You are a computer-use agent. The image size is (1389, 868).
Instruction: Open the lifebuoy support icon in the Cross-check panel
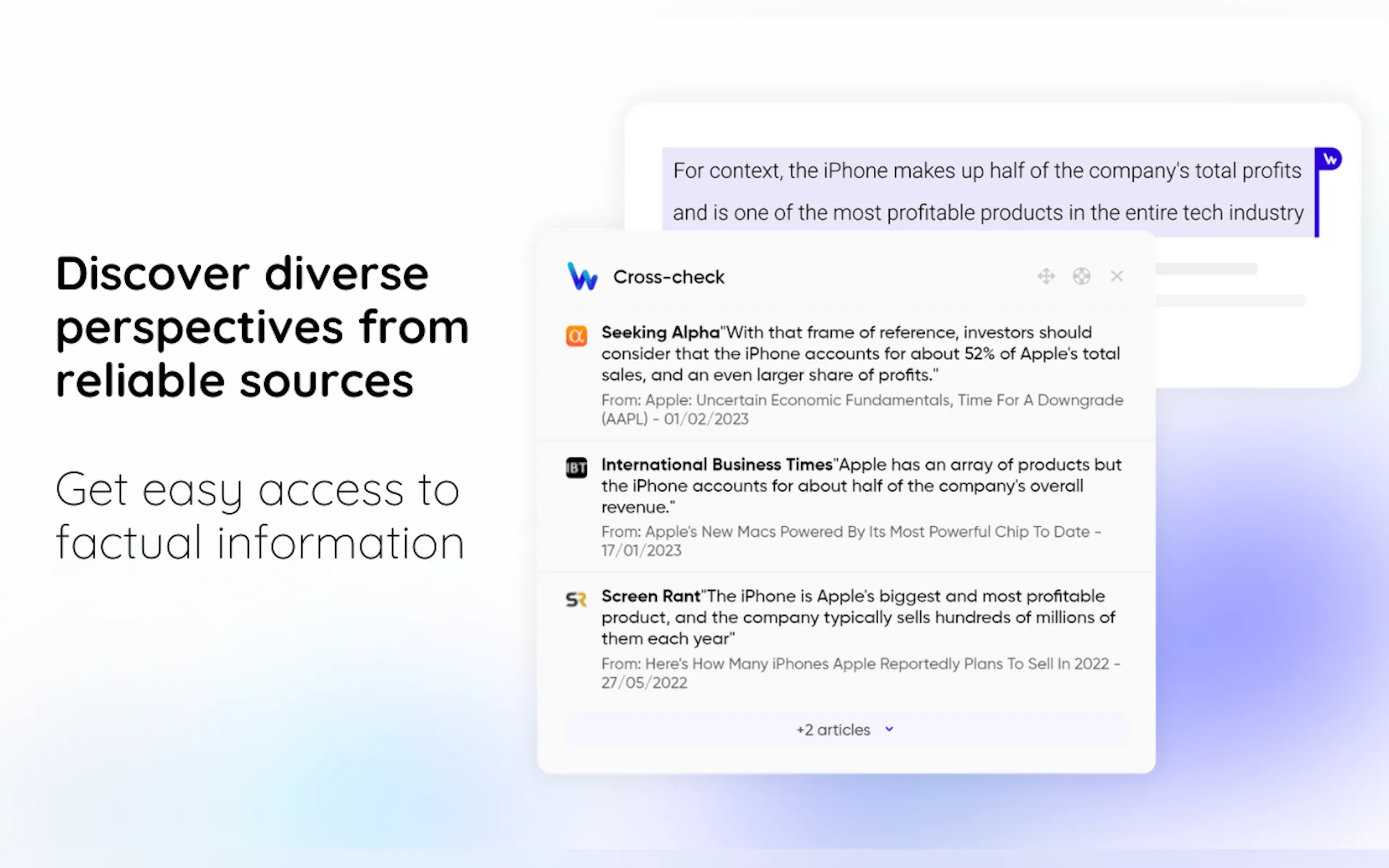coord(1081,276)
